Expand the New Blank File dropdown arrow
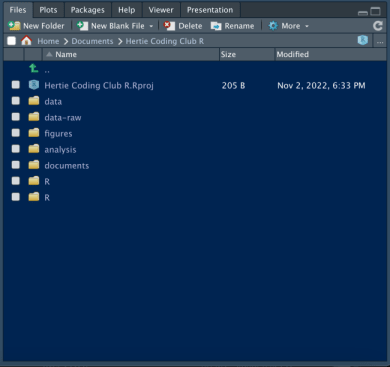390x367 pixels. [151, 26]
